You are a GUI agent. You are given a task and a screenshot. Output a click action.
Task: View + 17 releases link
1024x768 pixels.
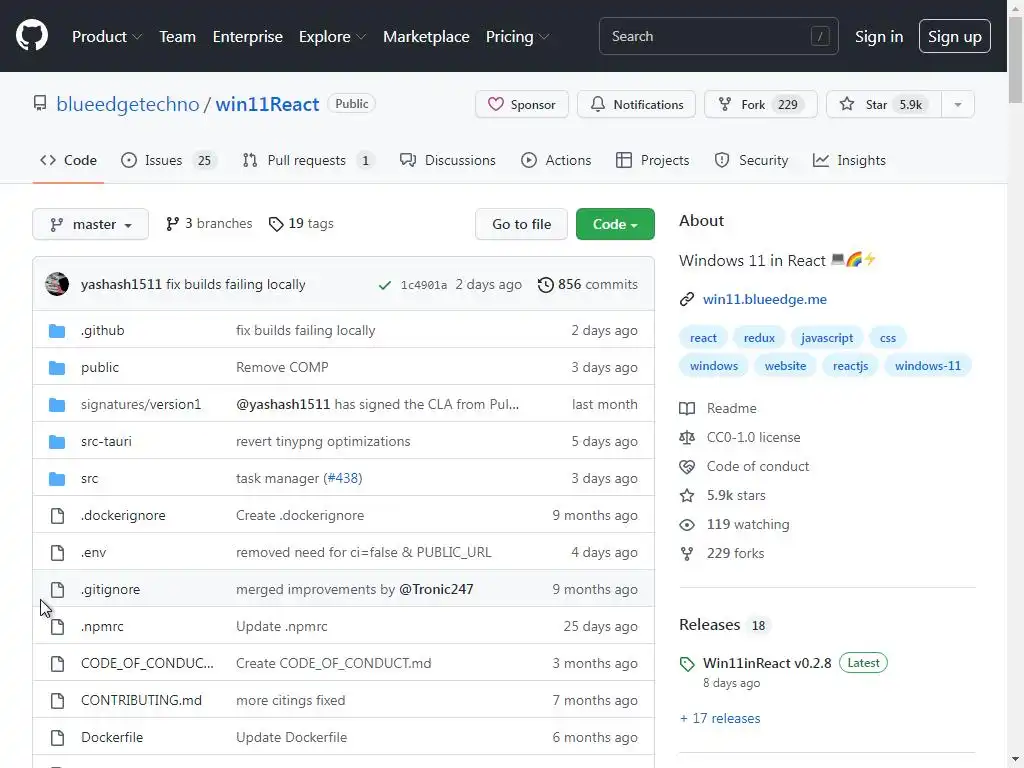pyautogui.click(x=720, y=718)
